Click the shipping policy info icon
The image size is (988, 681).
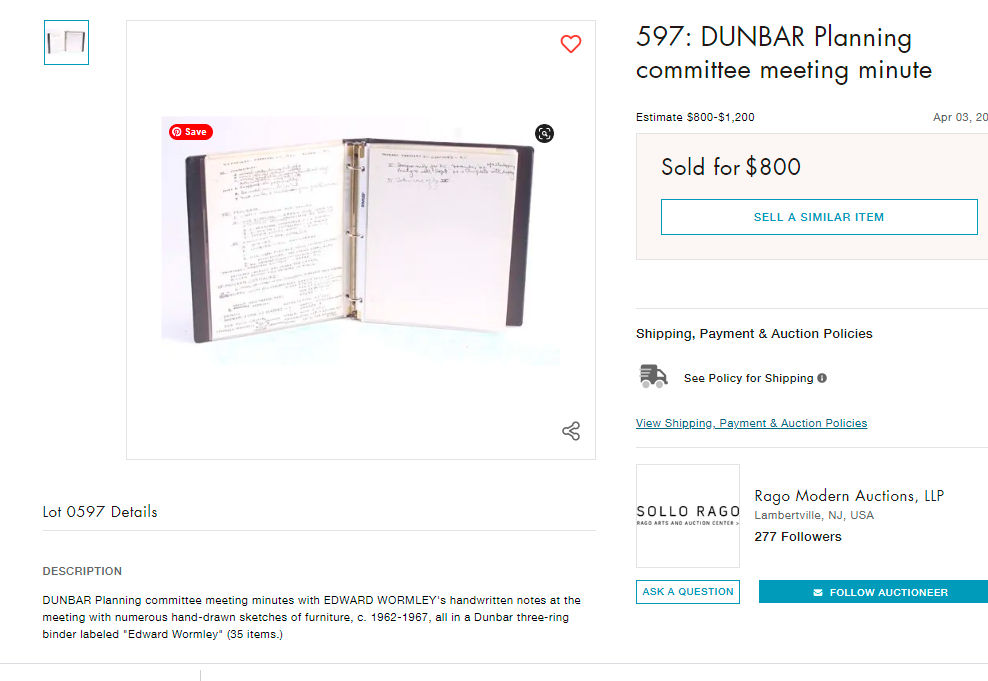click(822, 378)
